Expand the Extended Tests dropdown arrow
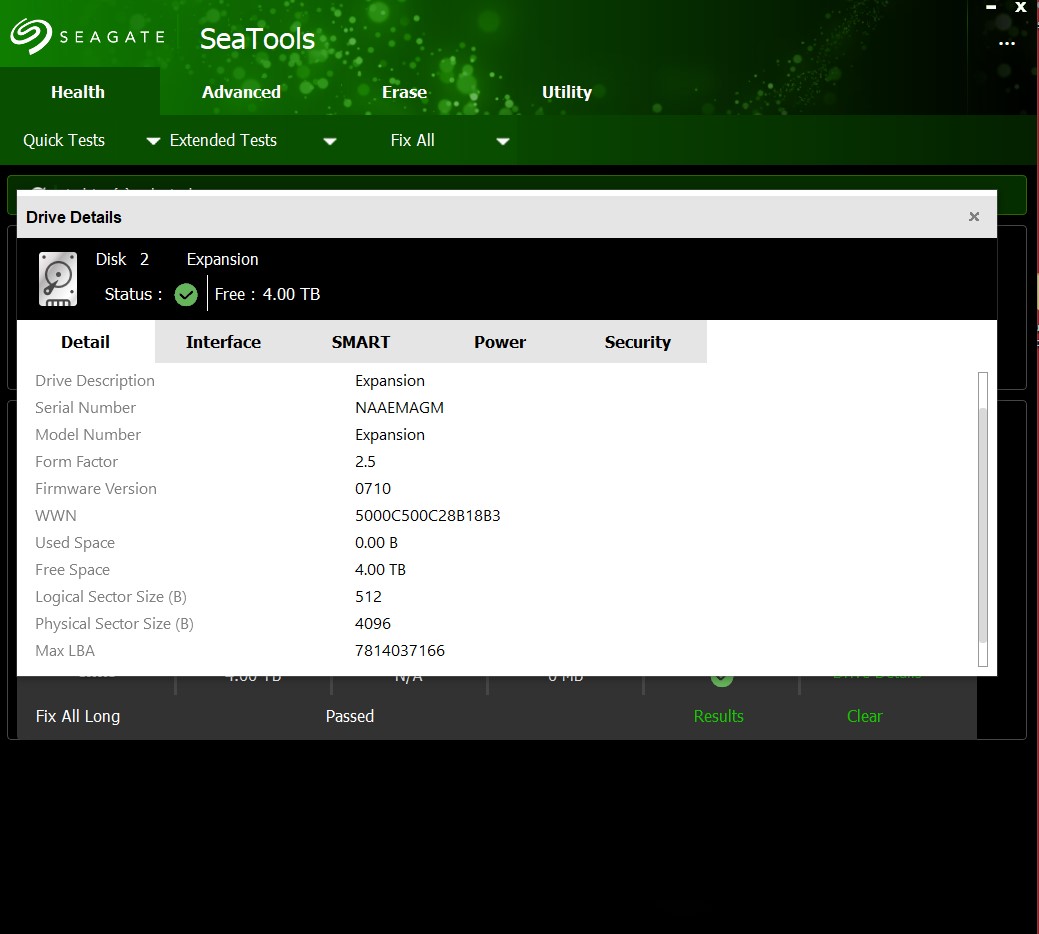 [x=330, y=141]
